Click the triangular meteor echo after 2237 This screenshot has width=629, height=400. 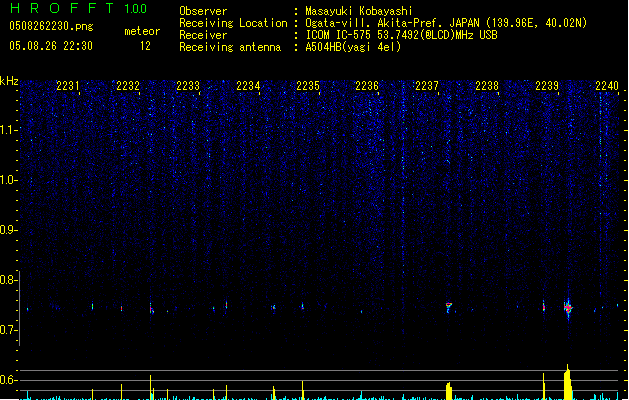pos(448,307)
